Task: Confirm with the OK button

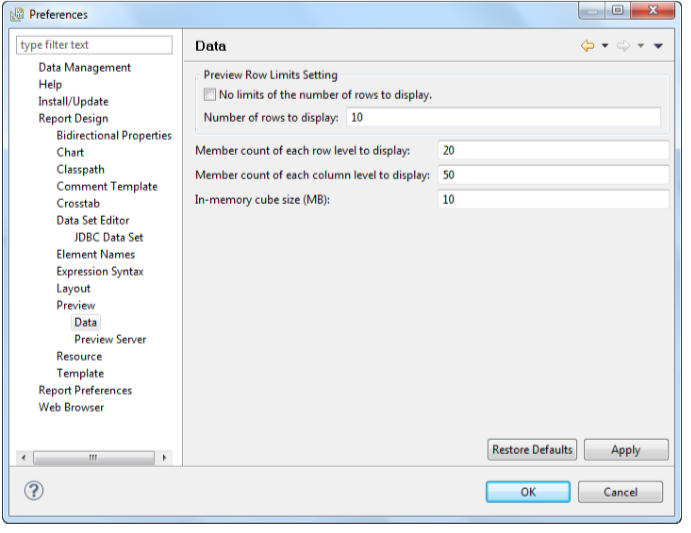Action: (x=528, y=492)
